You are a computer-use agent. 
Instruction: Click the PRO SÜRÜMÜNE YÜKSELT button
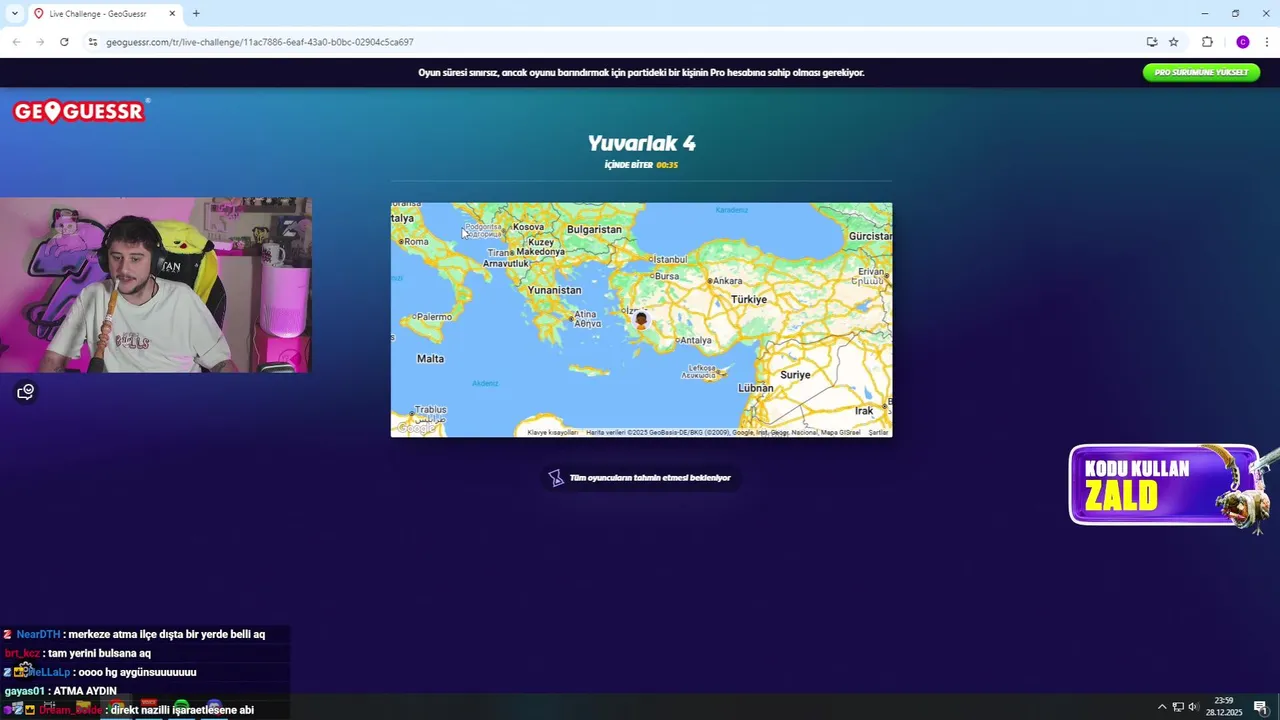[x=1201, y=72]
